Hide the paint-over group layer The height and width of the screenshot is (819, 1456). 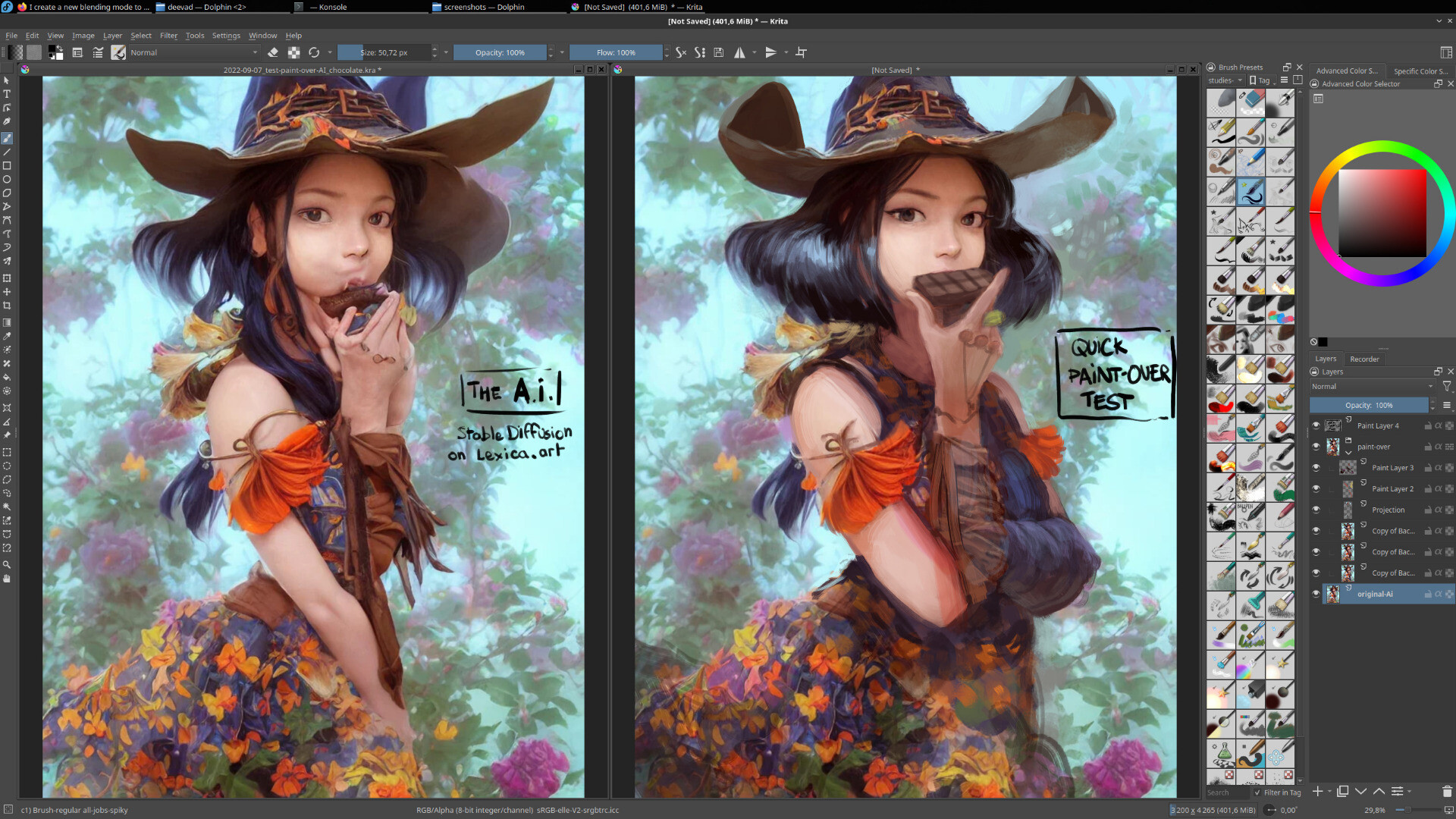[x=1316, y=447]
